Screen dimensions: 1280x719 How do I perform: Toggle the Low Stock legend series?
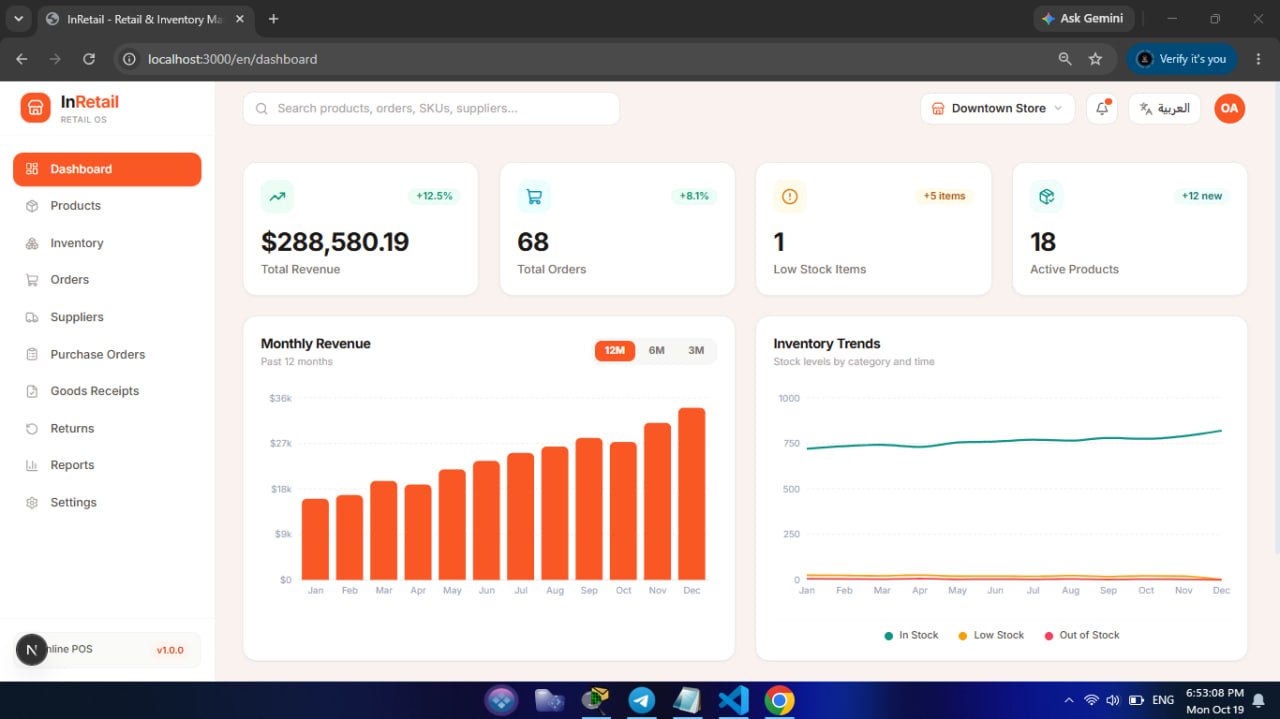(x=991, y=635)
